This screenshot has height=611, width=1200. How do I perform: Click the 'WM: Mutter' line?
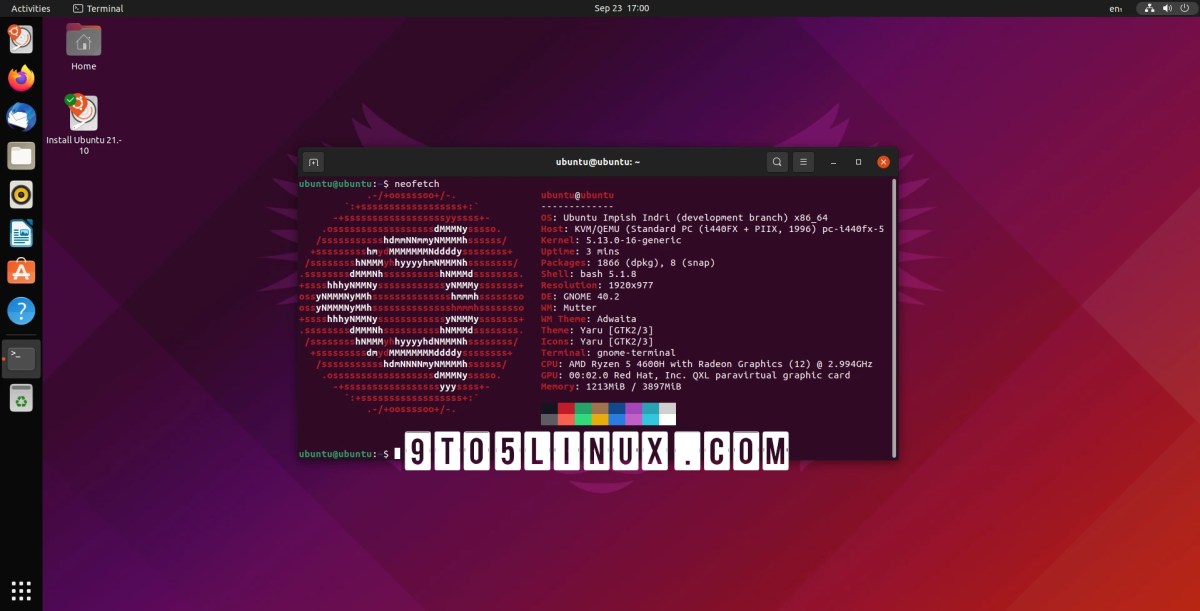[569, 309]
